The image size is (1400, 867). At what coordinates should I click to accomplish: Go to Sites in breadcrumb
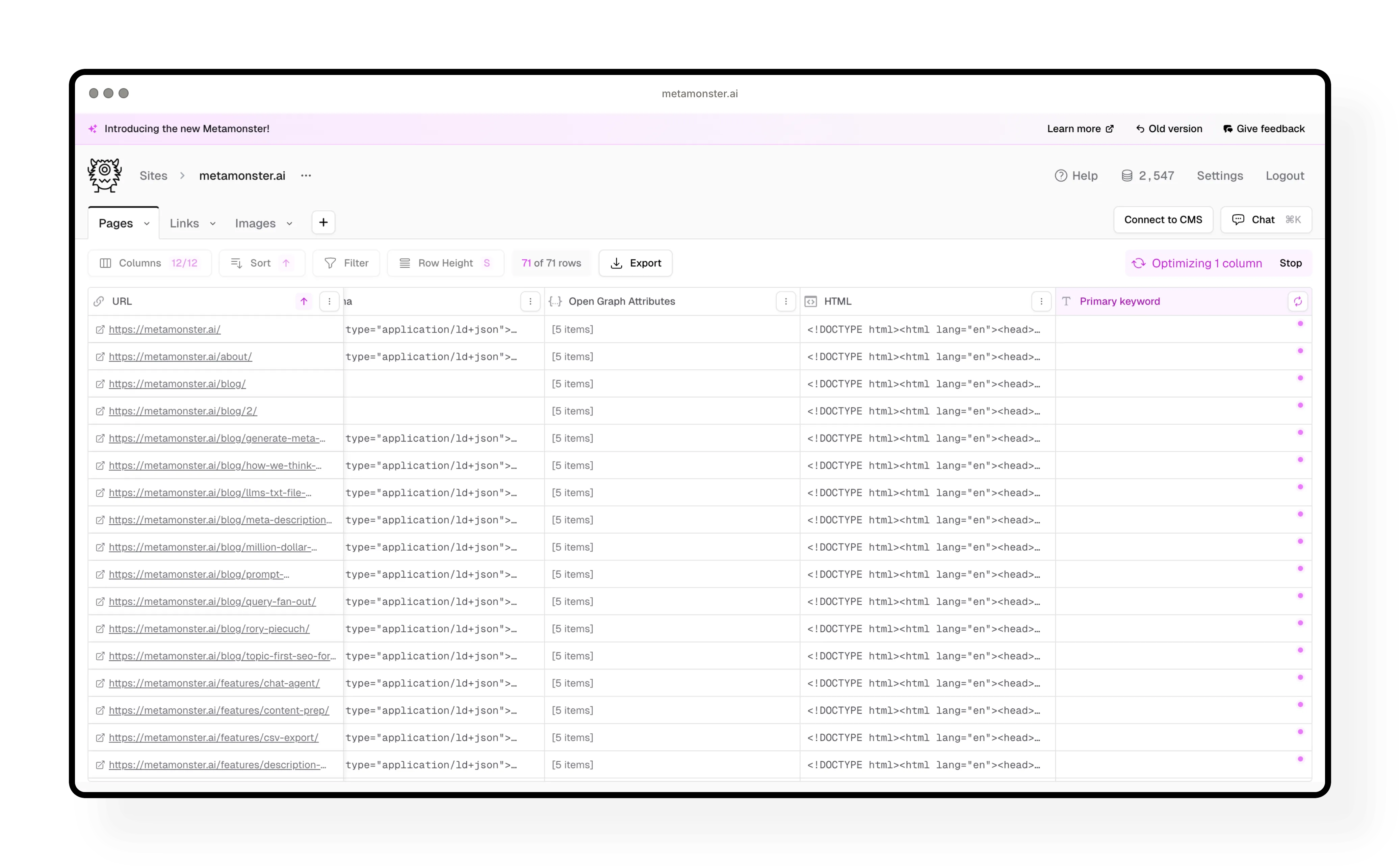coord(153,176)
